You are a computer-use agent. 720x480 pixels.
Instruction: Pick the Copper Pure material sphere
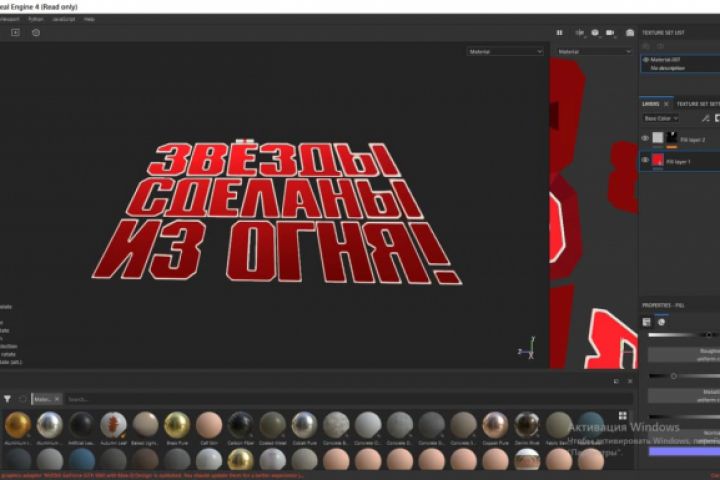coord(495,425)
